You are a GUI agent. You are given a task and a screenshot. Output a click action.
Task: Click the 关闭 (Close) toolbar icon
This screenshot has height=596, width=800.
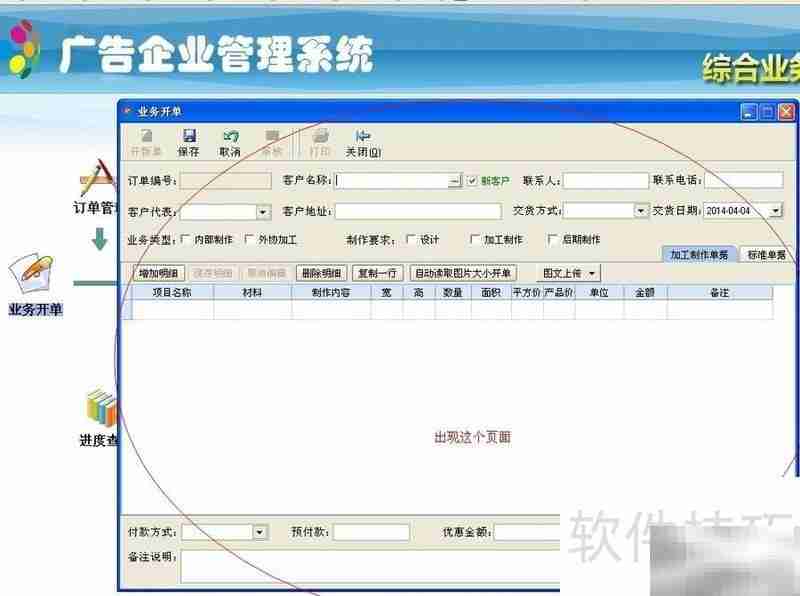click(x=363, y=140)
